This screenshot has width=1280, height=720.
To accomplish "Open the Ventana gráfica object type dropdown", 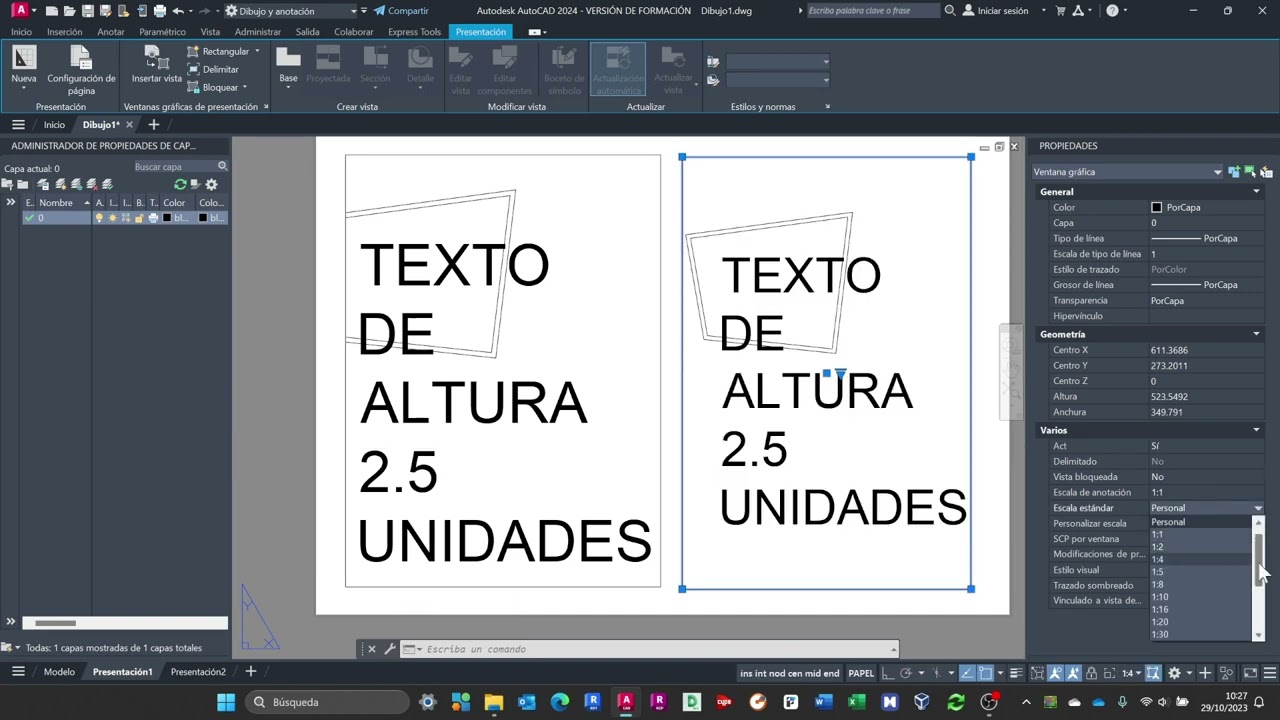I will 1127,172.
